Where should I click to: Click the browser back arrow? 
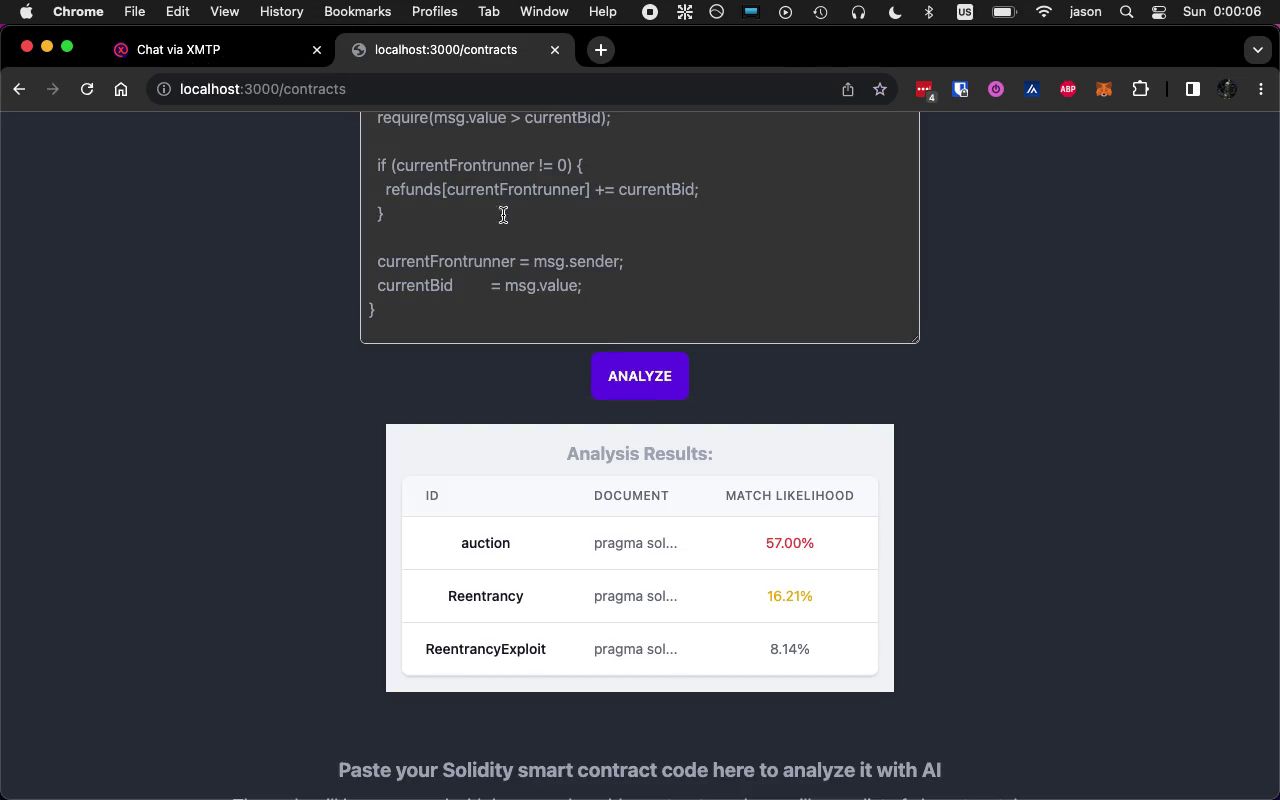click(x=19, y=89)
